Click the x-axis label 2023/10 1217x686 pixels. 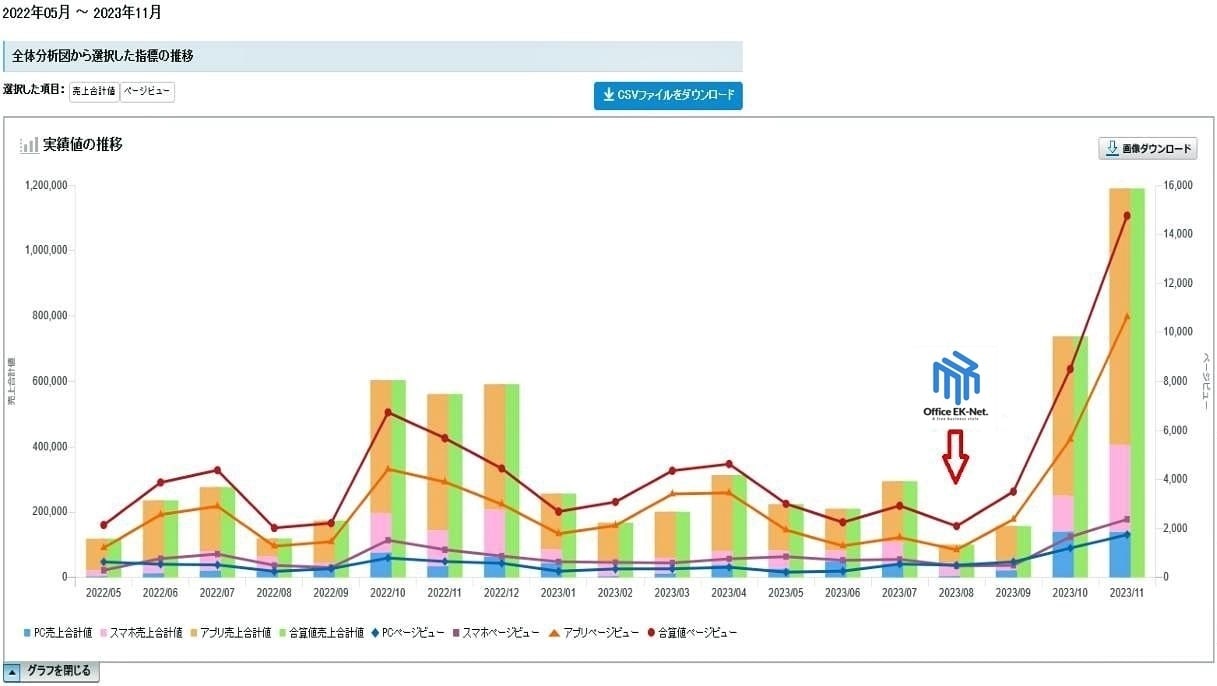1070,593
